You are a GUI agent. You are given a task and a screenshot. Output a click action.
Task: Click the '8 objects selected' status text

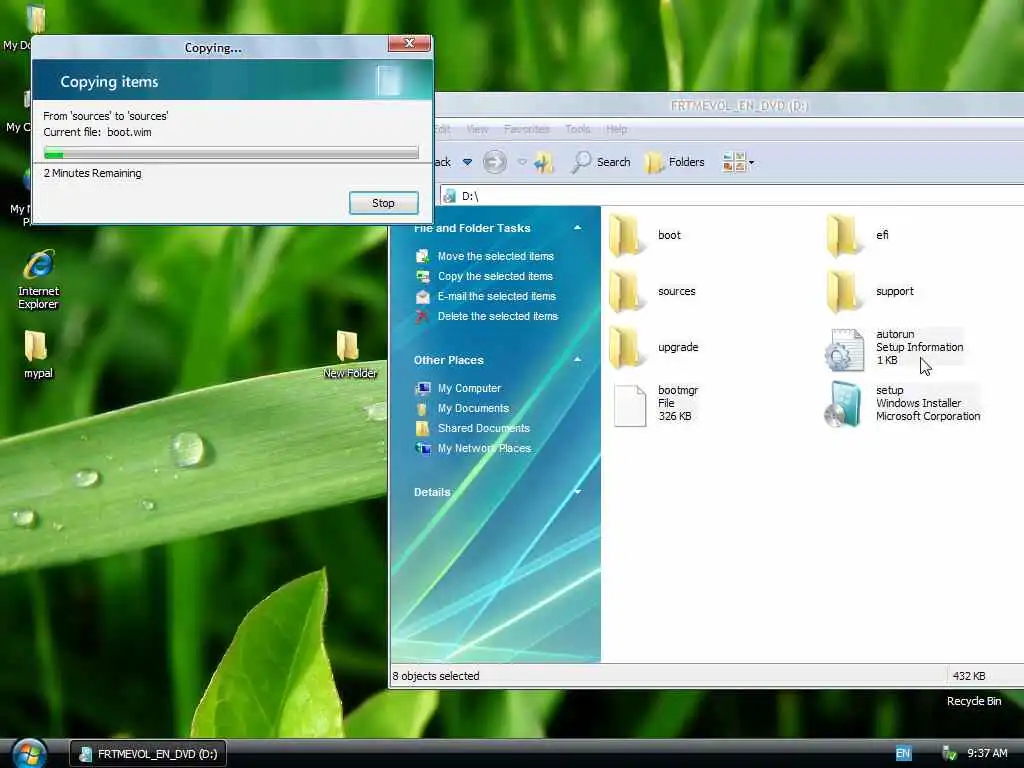[436, 676]
